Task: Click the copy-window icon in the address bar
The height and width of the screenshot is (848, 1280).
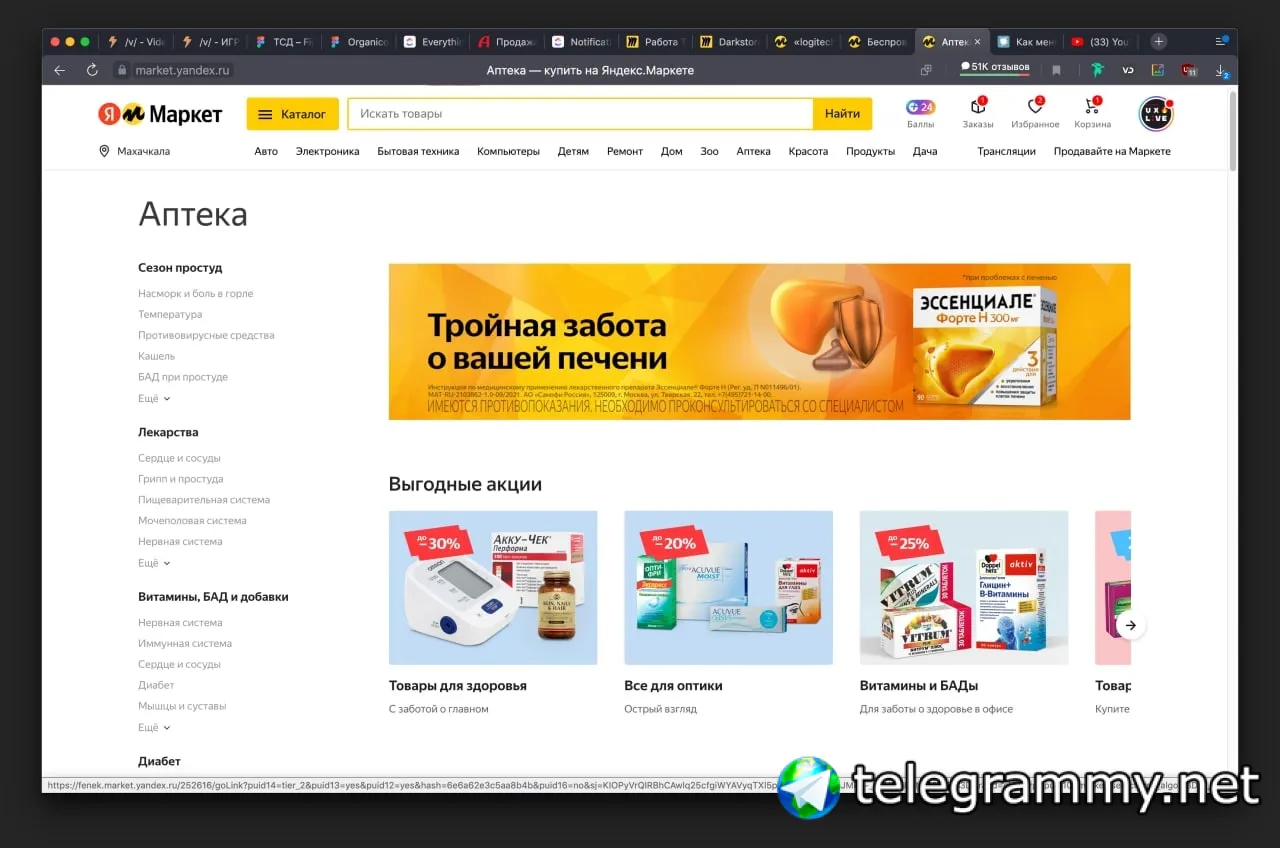Action: 926,70
